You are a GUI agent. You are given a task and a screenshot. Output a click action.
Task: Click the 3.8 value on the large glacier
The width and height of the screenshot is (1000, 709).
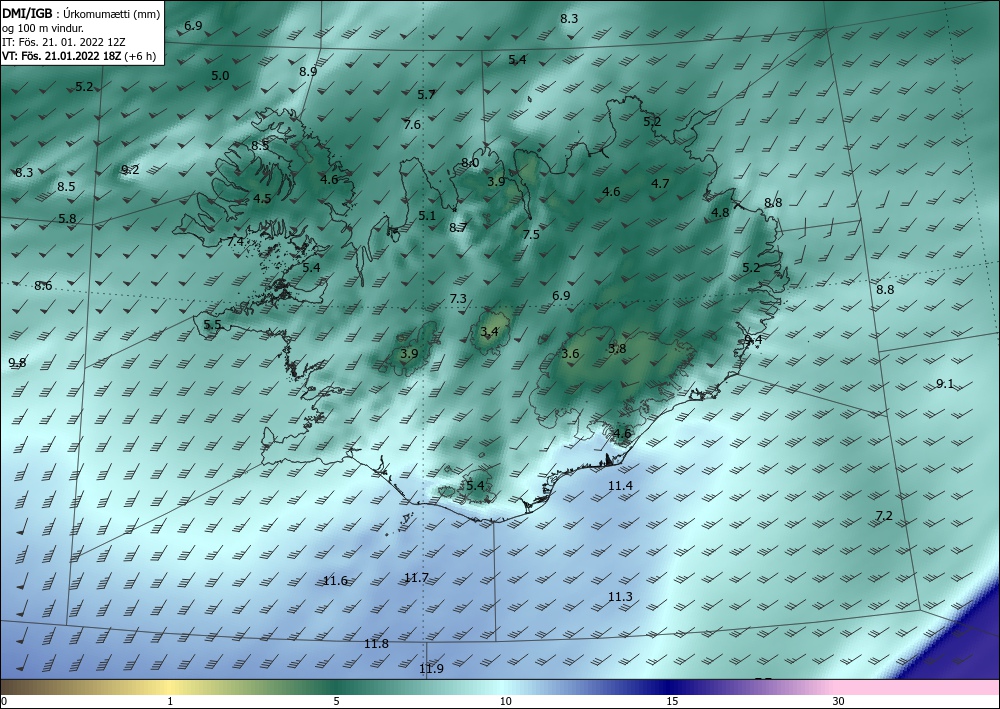617,349
